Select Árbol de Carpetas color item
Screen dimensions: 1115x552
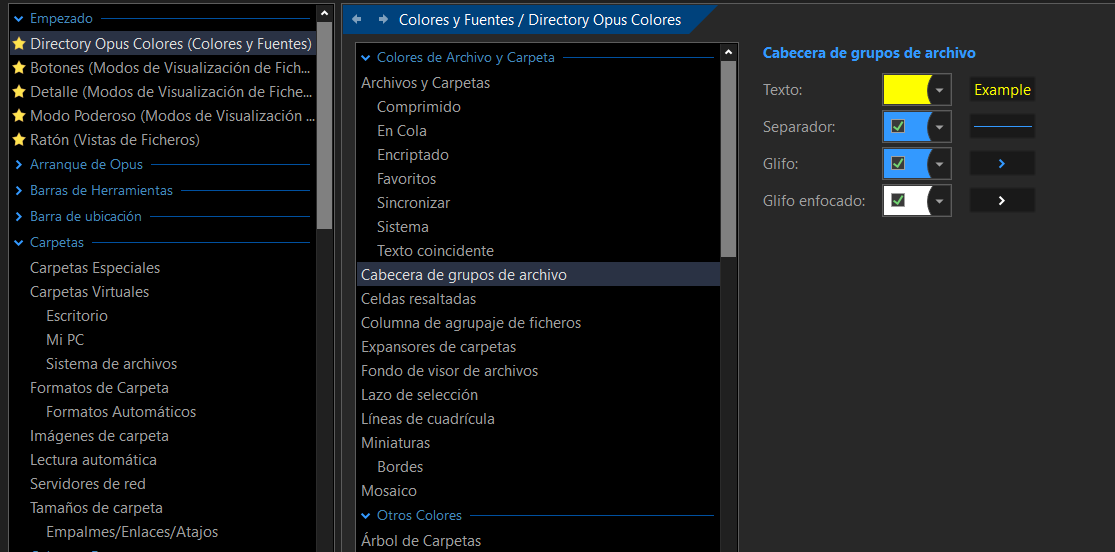[421, 541]
